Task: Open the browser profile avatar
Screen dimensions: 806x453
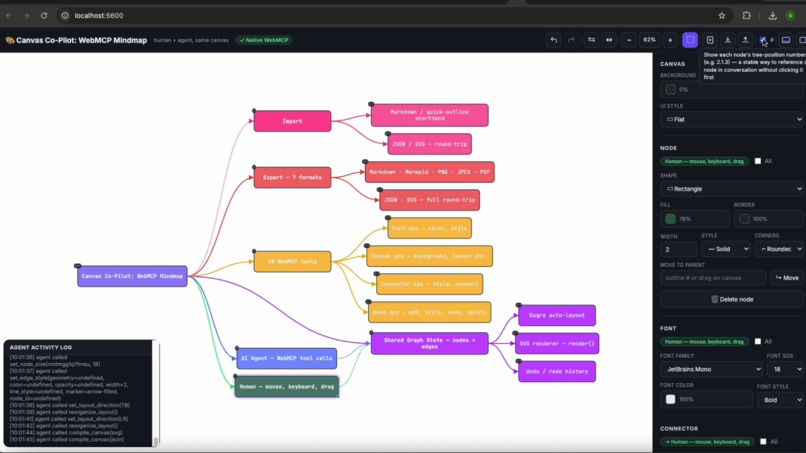Action: click(x=791, y=15)
